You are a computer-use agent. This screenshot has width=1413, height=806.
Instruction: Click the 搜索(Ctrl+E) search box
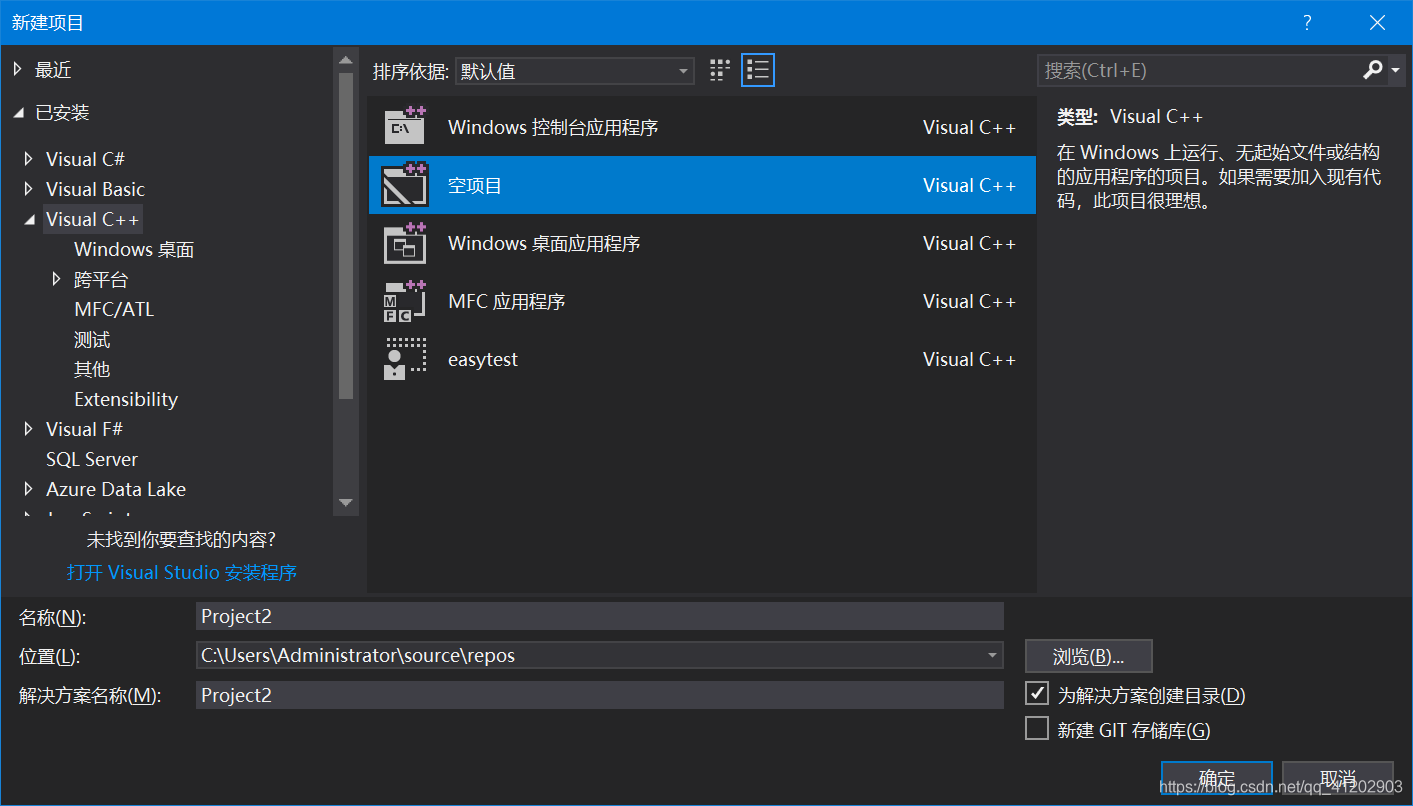pos(1198,70)
